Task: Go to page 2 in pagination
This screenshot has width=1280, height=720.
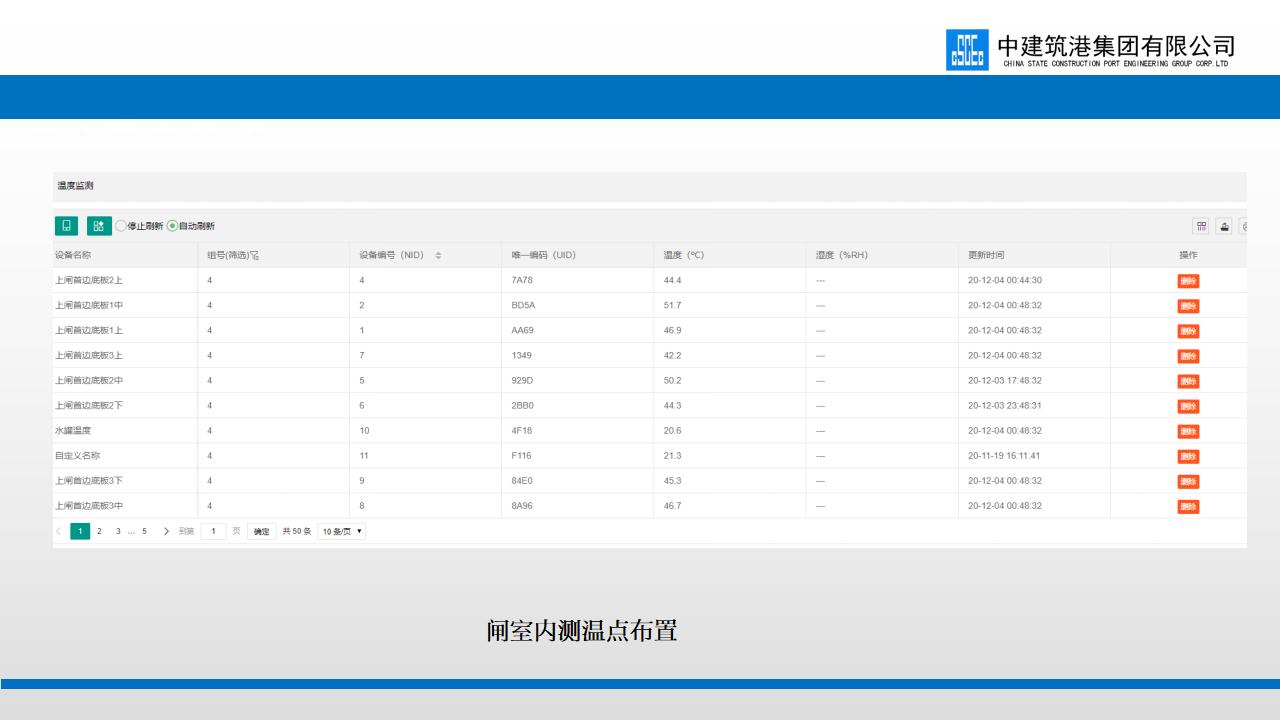Action: [x=99, y=532]
